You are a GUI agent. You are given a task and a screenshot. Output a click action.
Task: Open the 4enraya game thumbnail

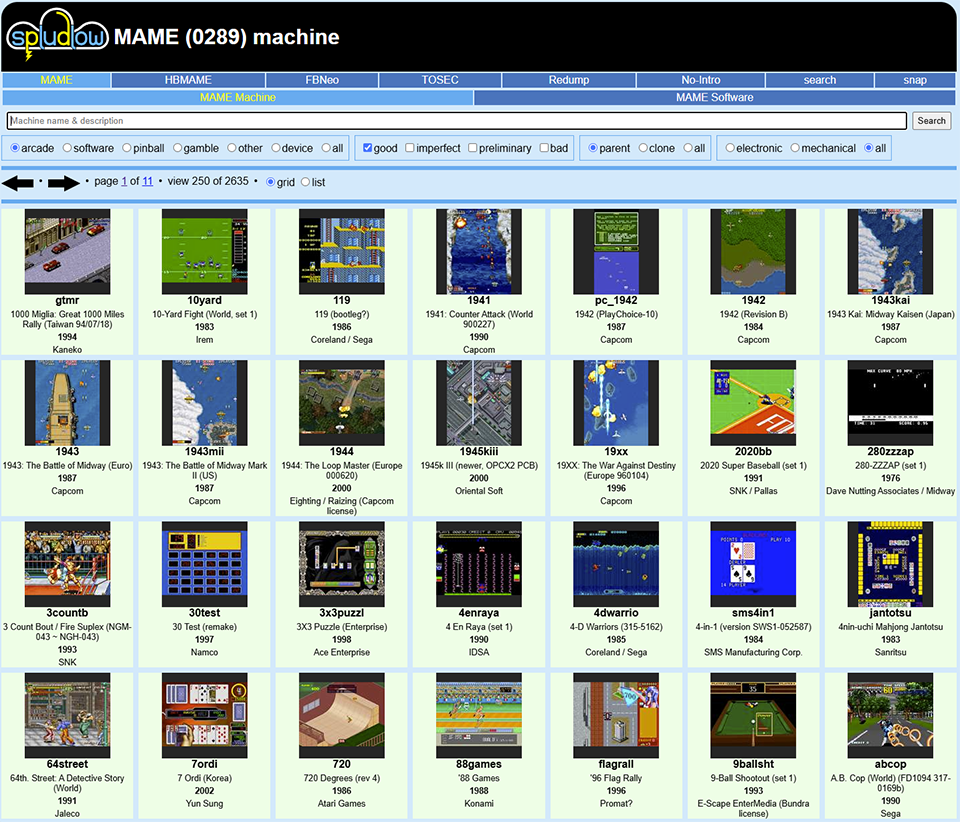pyautogui.click(x=479, y=564)
